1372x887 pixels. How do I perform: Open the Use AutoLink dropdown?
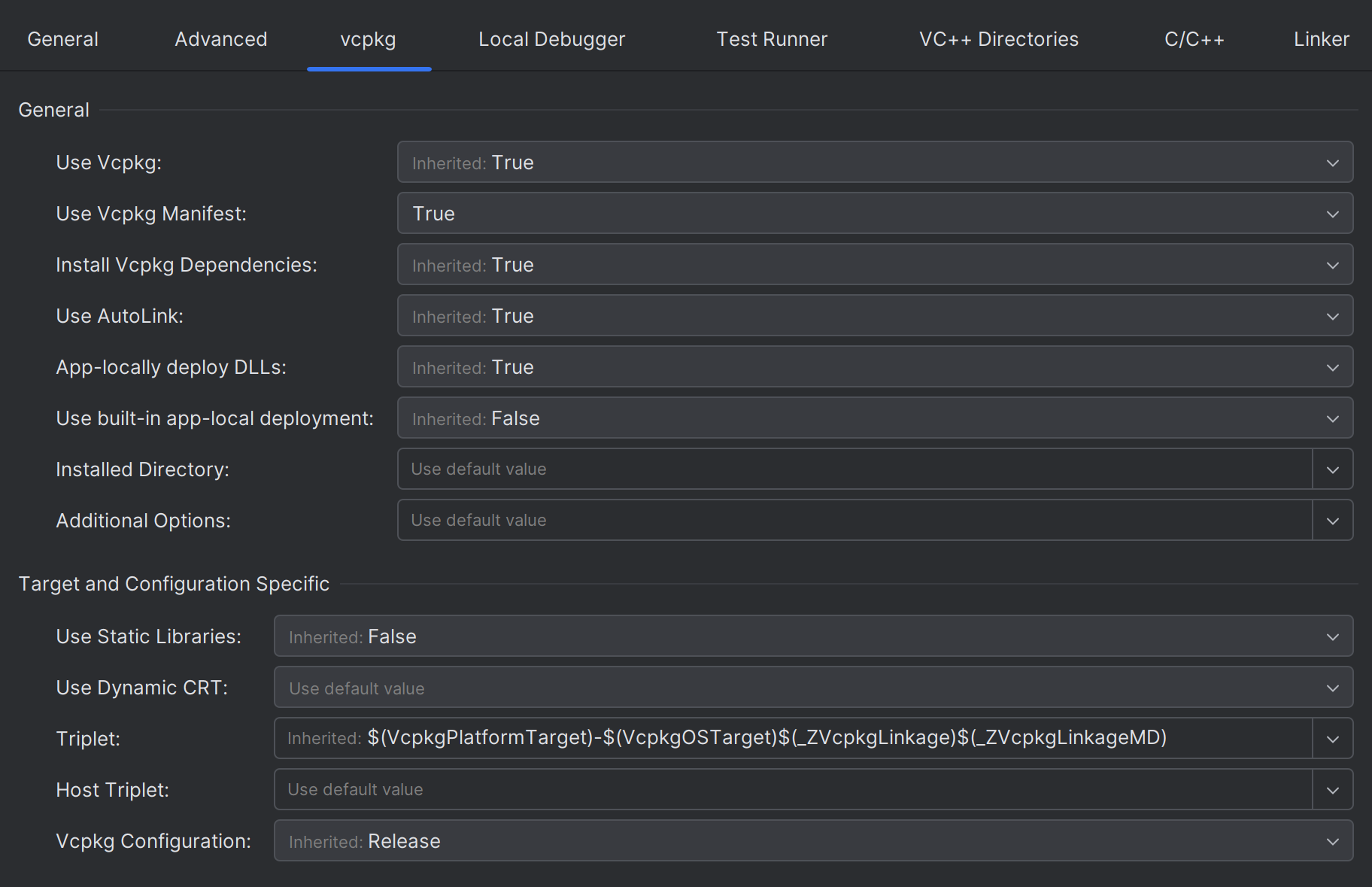coord(875,315)
